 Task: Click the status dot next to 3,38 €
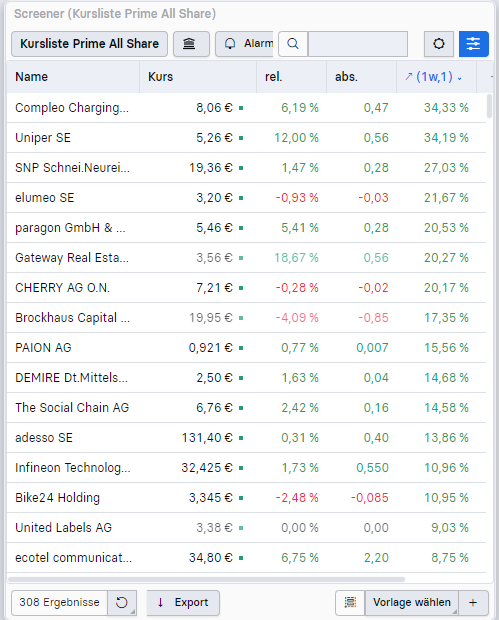[x=241, y=528]
